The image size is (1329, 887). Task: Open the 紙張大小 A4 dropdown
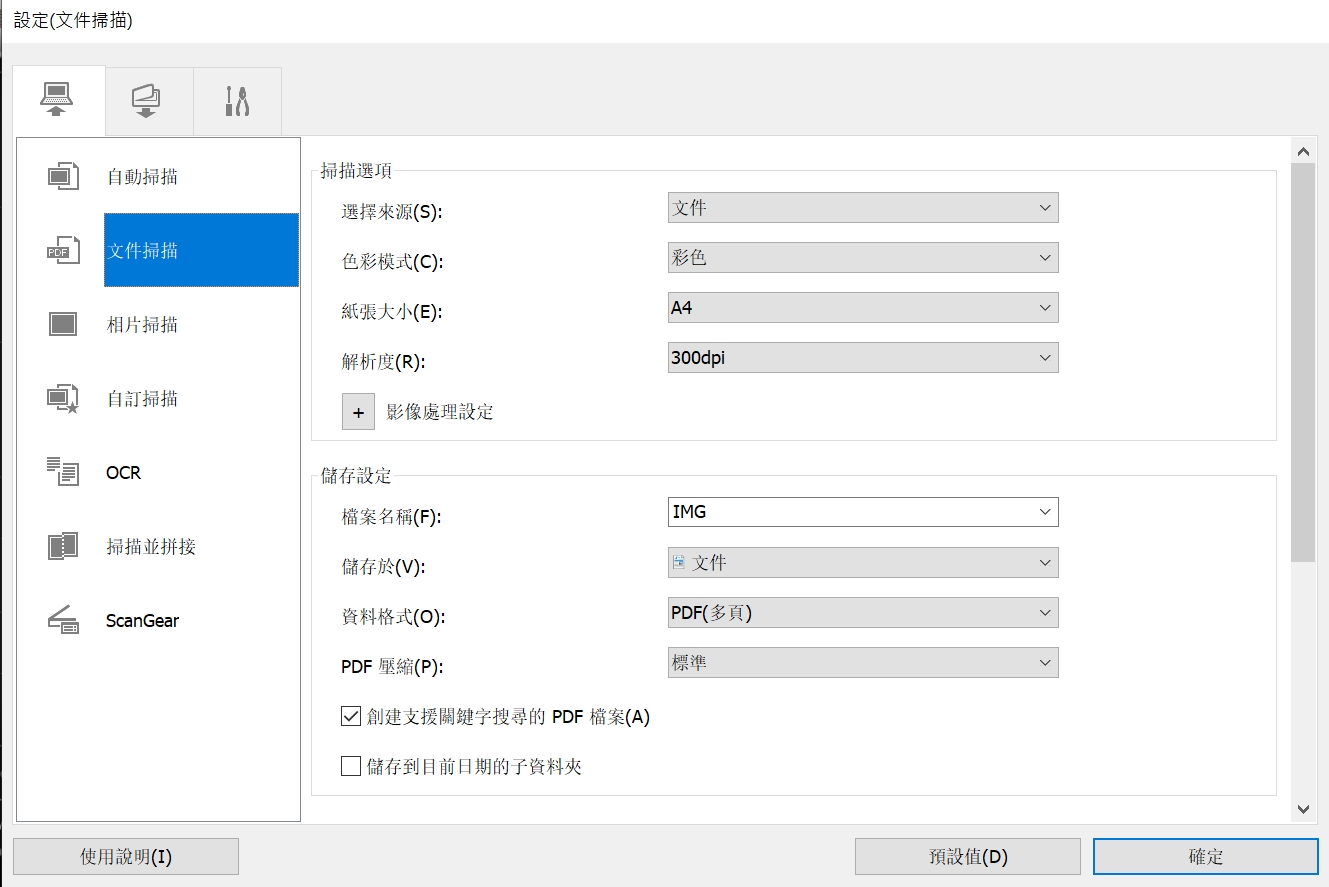pos(863,308)
